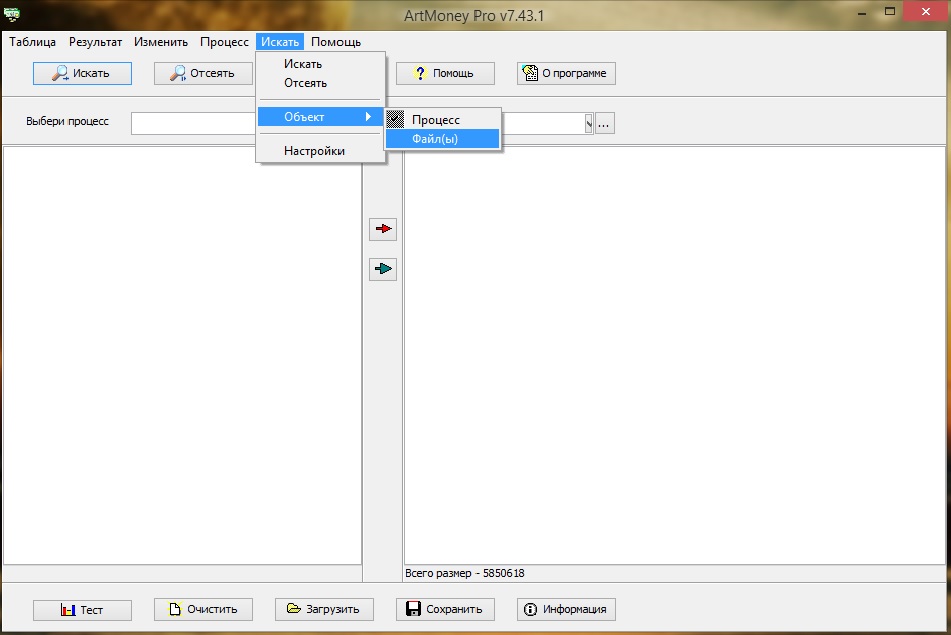Click the Информация button
The width and height of the screenshot is (951, 635).
coord(566,610)
